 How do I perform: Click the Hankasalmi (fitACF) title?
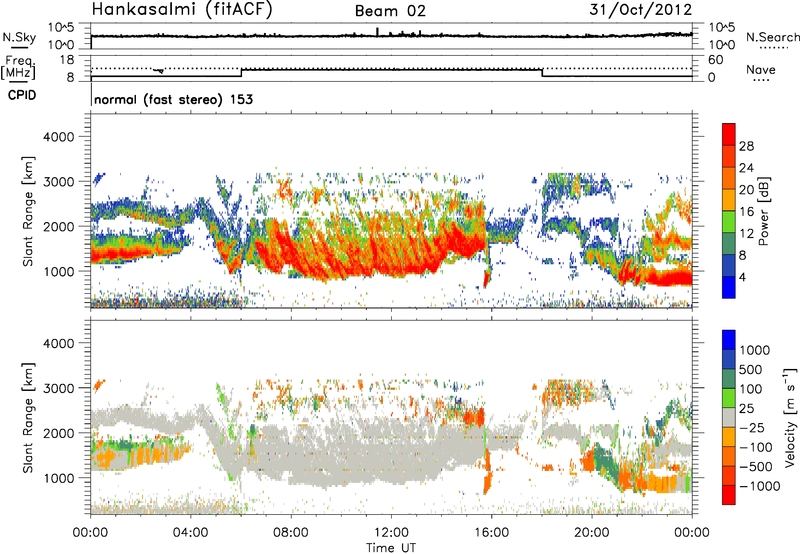pos(182,9)
